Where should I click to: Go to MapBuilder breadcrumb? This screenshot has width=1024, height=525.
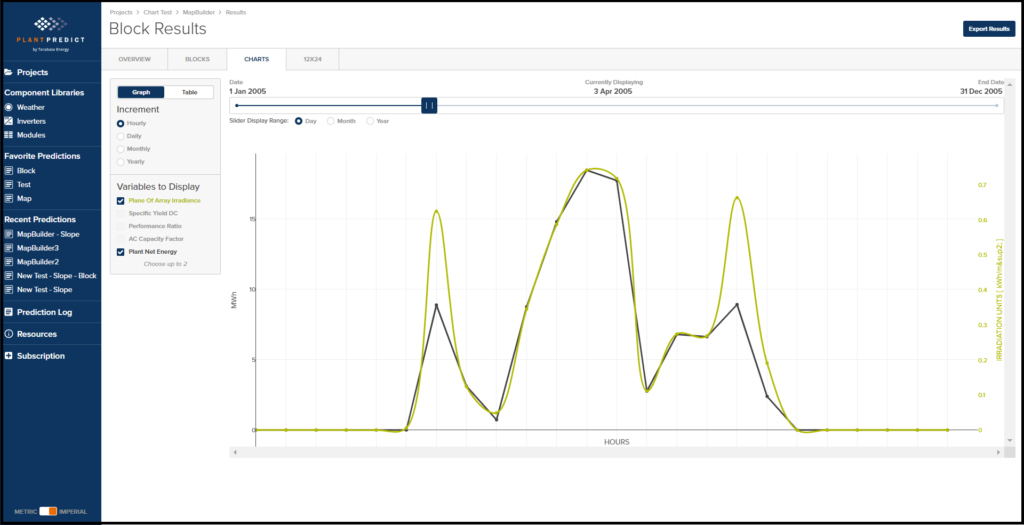click(199, 12)
